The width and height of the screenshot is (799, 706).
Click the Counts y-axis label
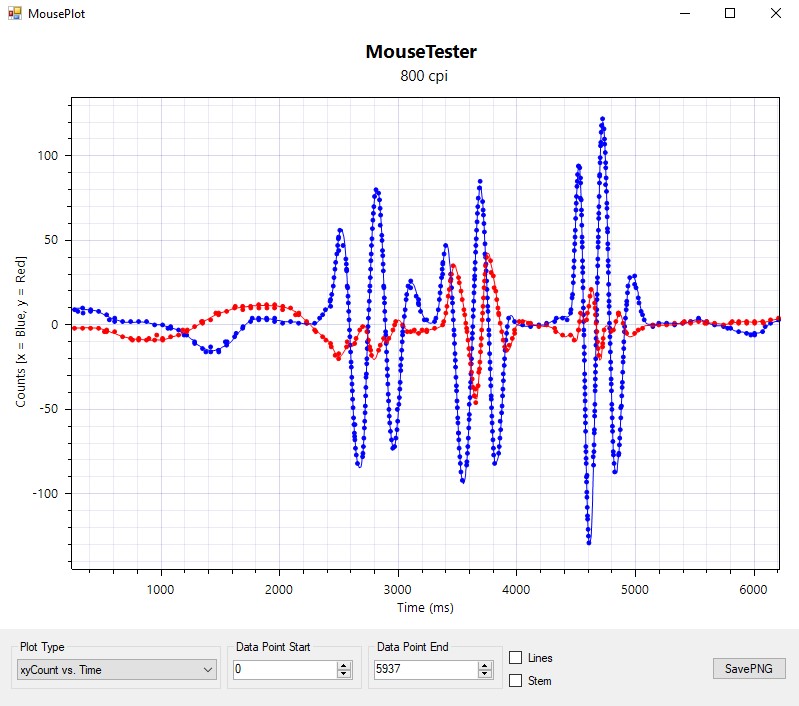pyautogui.click(x=21, y=332)
